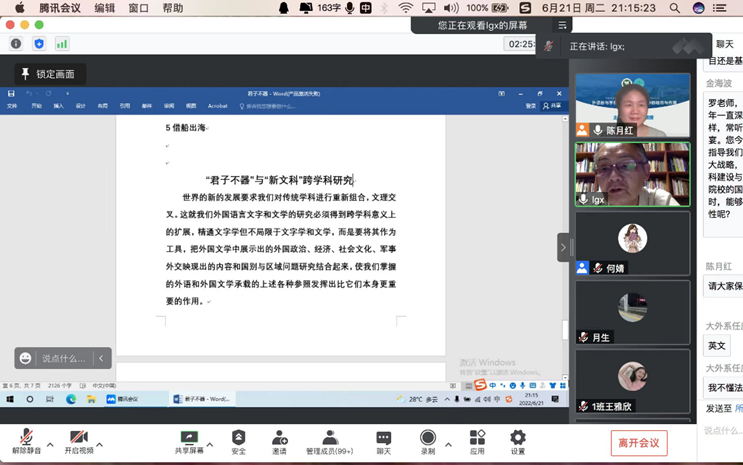Open meeting info icon in top bar
Viewport: 743px width, 465px height.
point(16,44)
